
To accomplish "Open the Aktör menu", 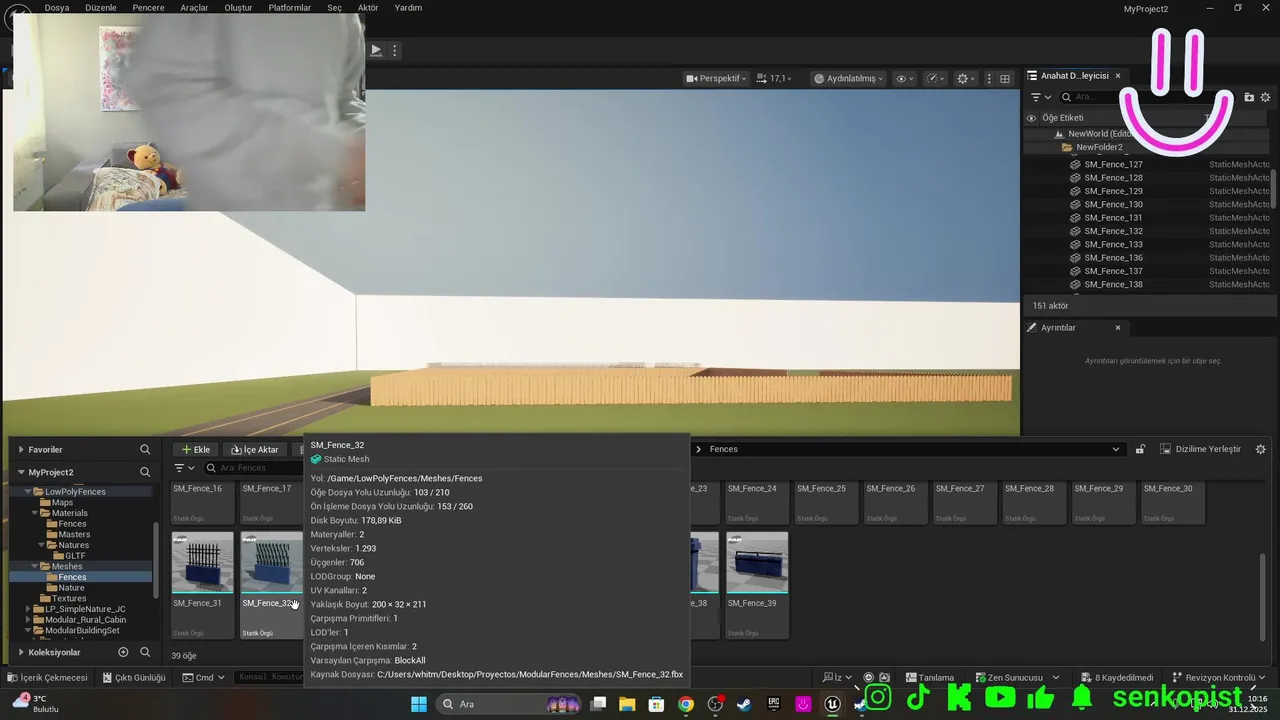I will pyautogui.click(x=368, y=8).
